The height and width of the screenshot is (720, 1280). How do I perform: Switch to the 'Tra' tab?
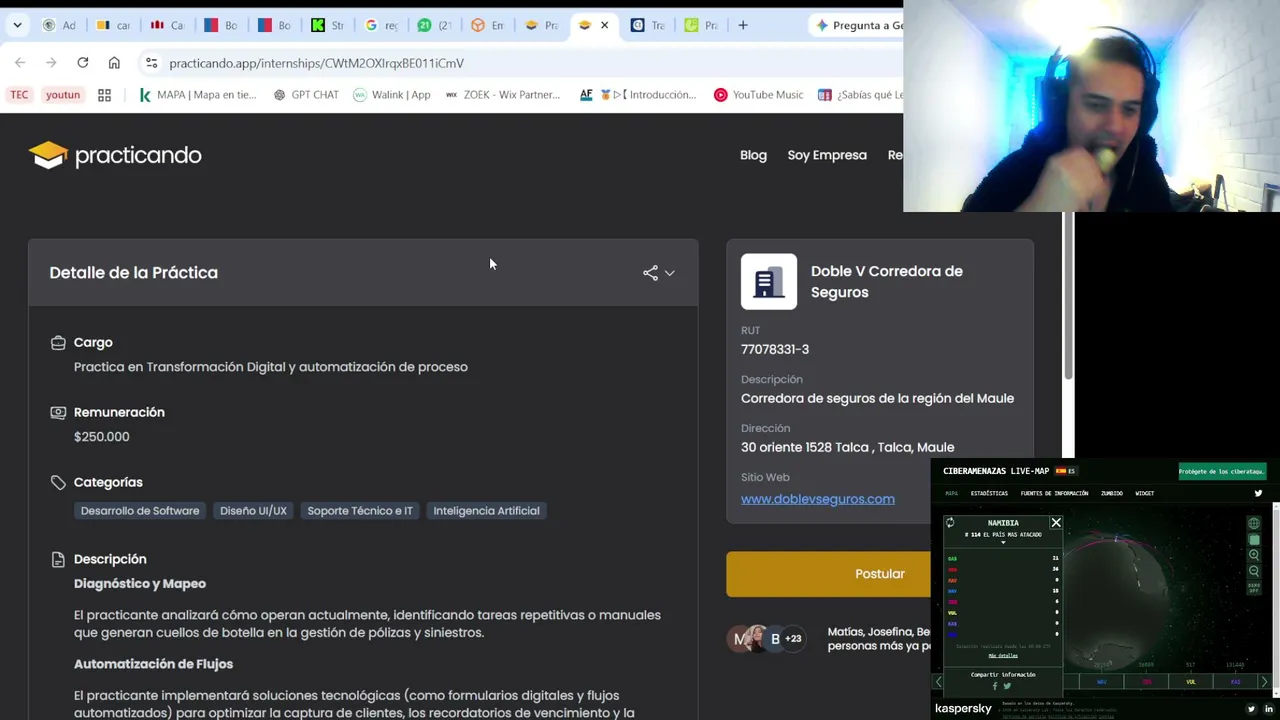point(647,25)
